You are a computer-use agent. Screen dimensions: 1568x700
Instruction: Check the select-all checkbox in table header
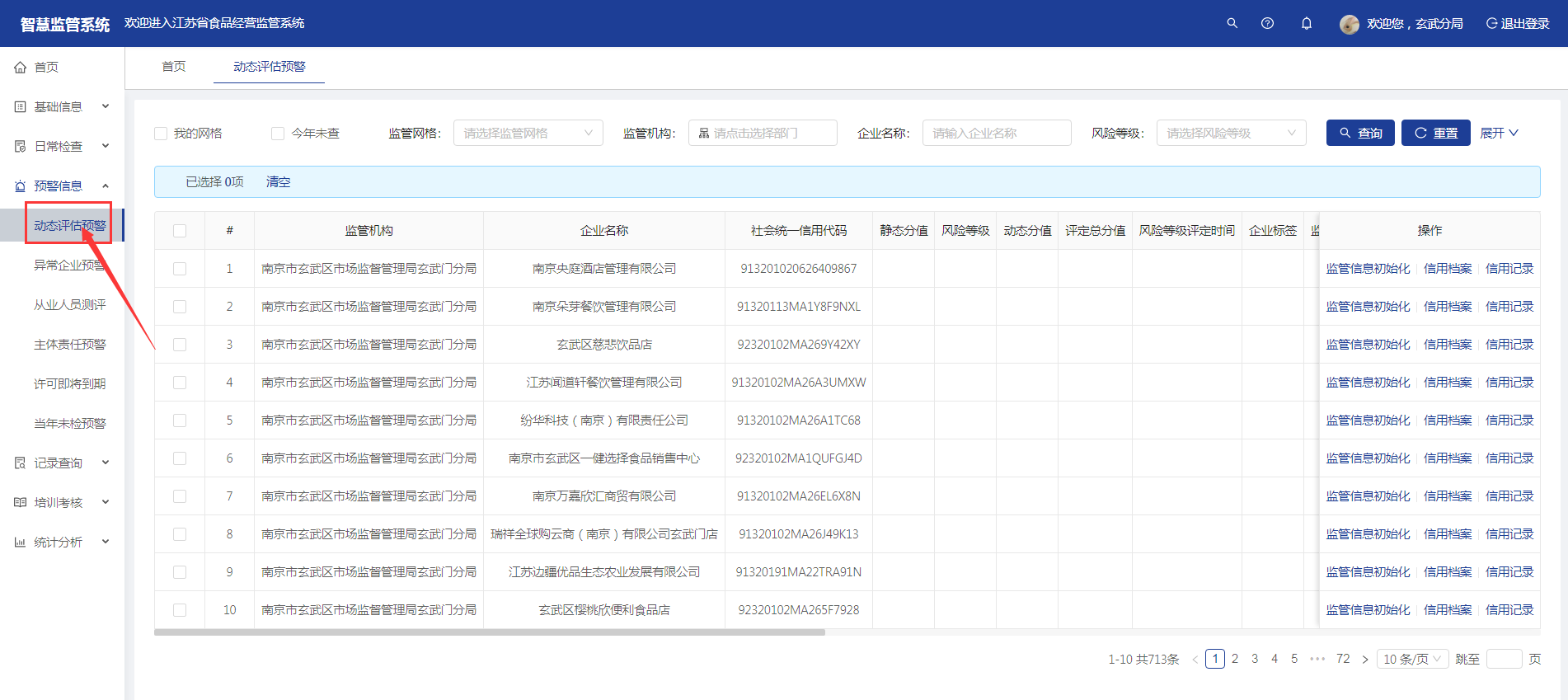tap(180, 231)
